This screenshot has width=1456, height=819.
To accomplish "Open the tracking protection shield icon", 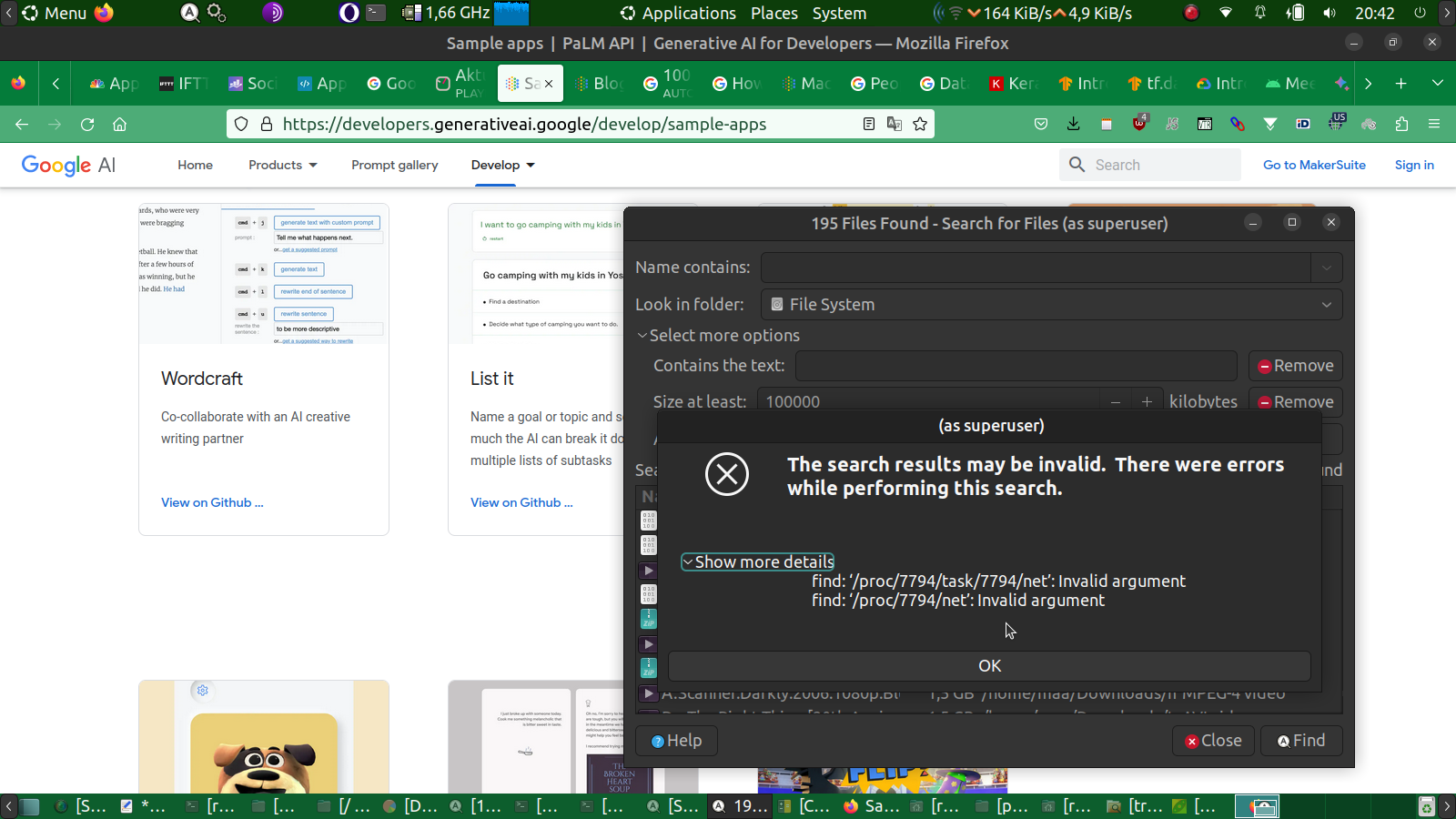I will pyautogui.click(x=241, y=124).
